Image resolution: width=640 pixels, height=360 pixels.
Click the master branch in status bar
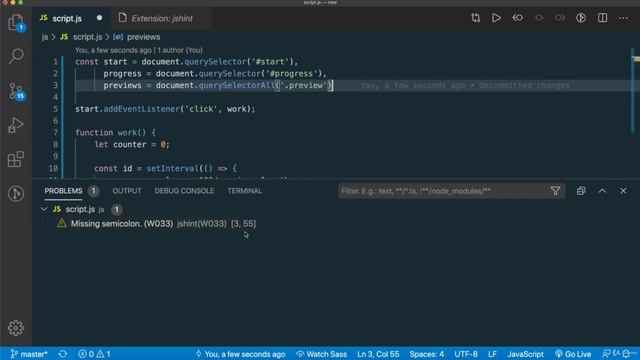click(x=29, y=354)
